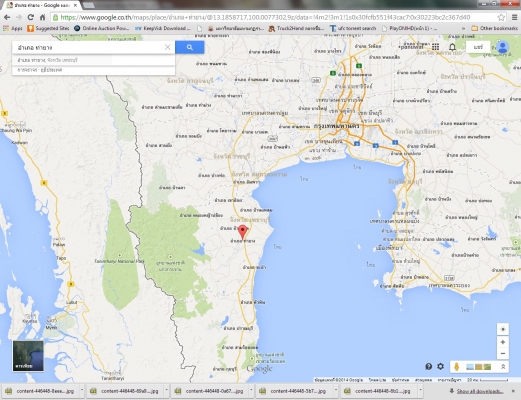521x400 pixels.
Task: Click the red location pin marker
Action: click(243, 232)
